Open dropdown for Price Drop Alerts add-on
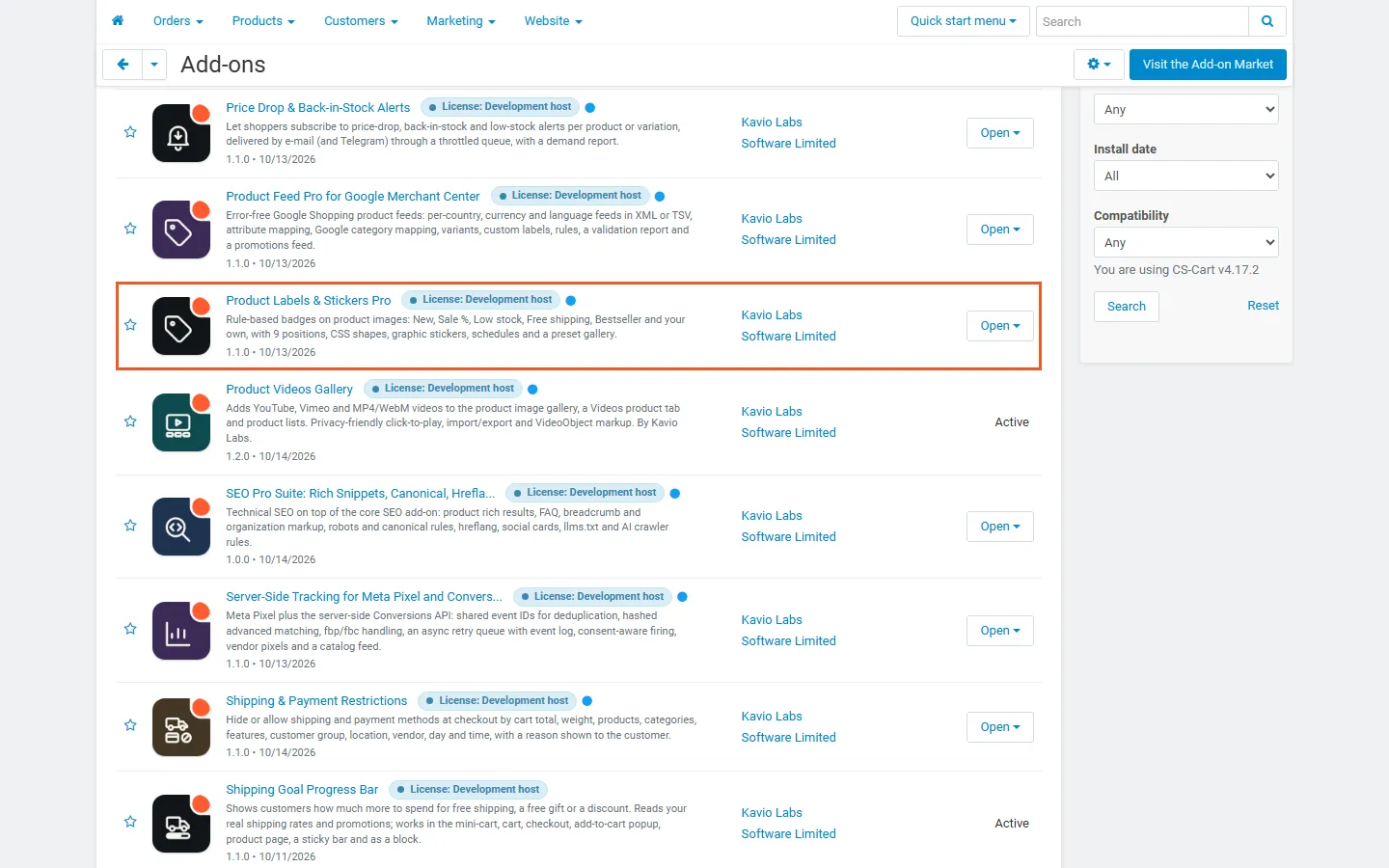This screenshot has width=1389, height=868. pyautogui.click(x=1000, y=133)
